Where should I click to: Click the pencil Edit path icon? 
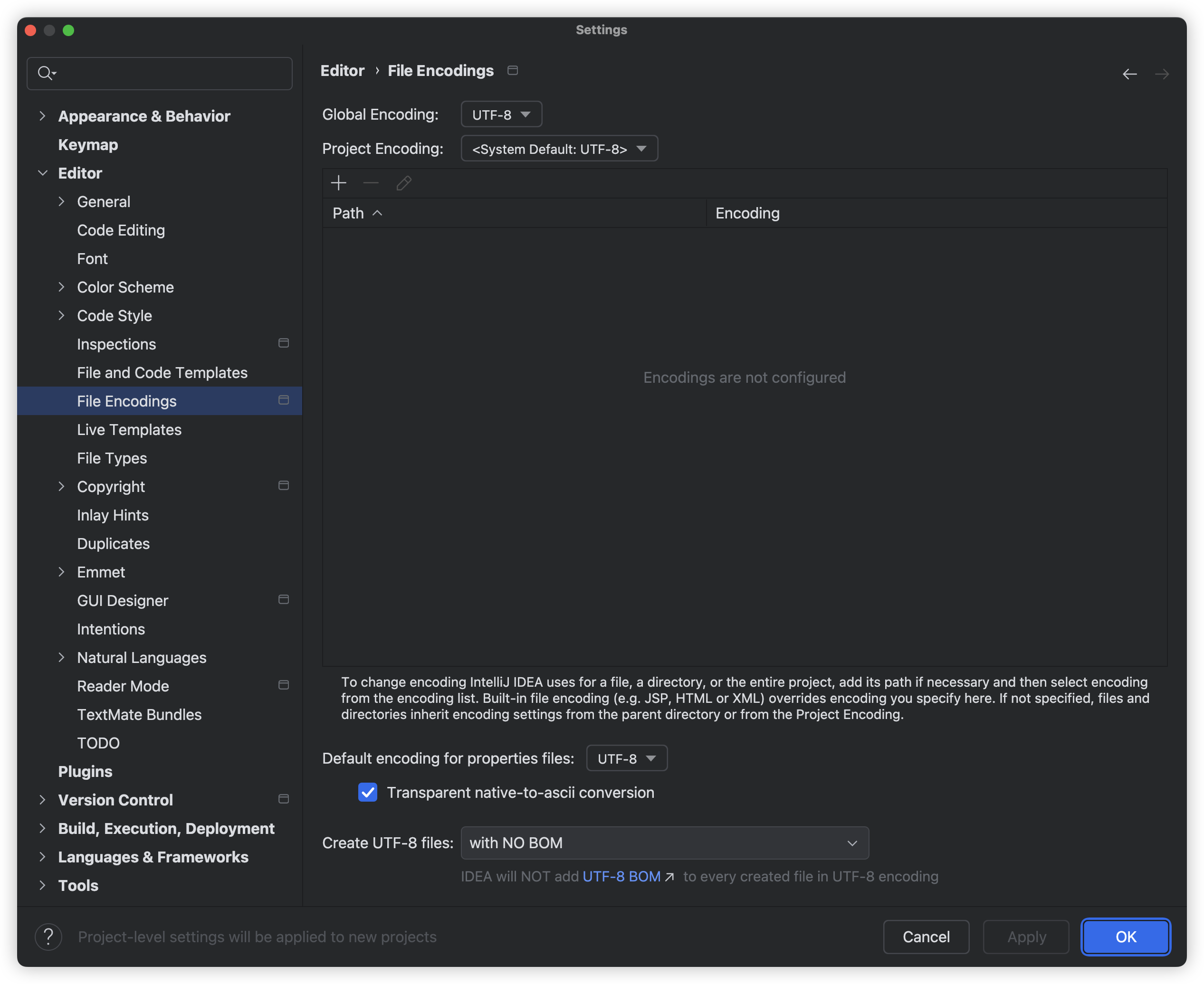pyautogui.click(x=404, y=183)
